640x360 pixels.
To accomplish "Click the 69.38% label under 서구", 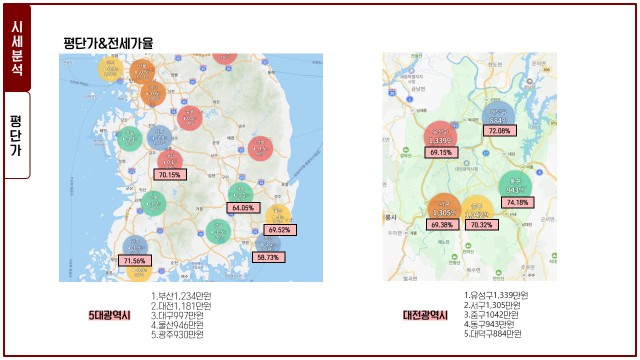I will tap(442, 224).
